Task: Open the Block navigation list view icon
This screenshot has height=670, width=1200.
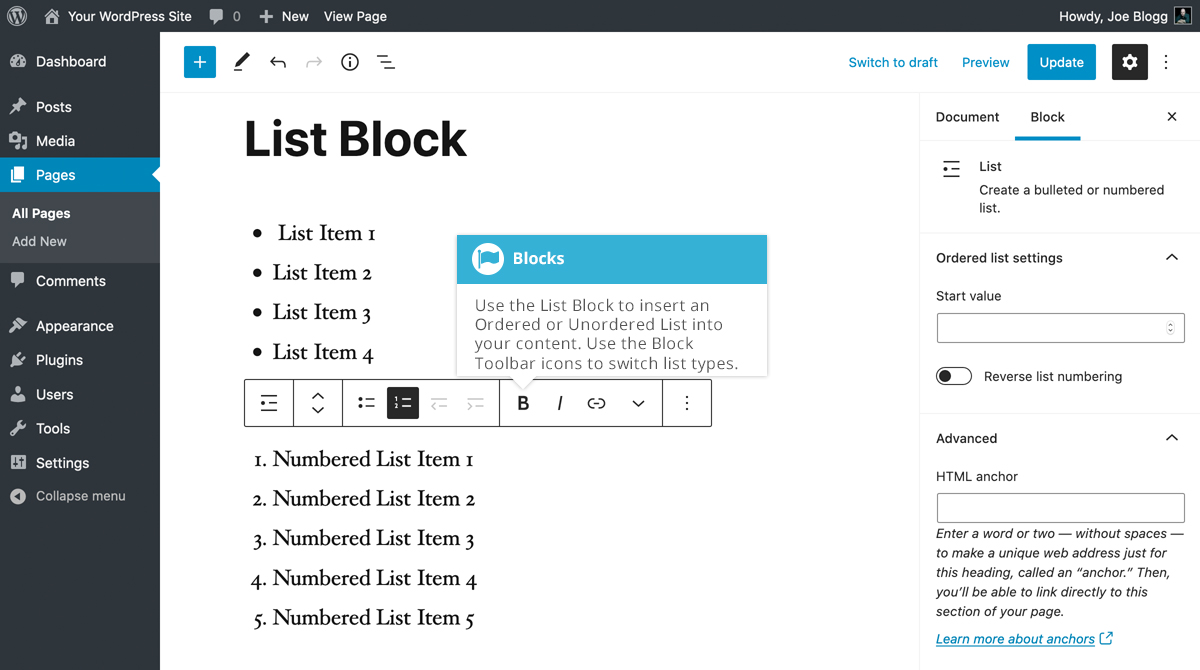Action: [x=386, y=62]
